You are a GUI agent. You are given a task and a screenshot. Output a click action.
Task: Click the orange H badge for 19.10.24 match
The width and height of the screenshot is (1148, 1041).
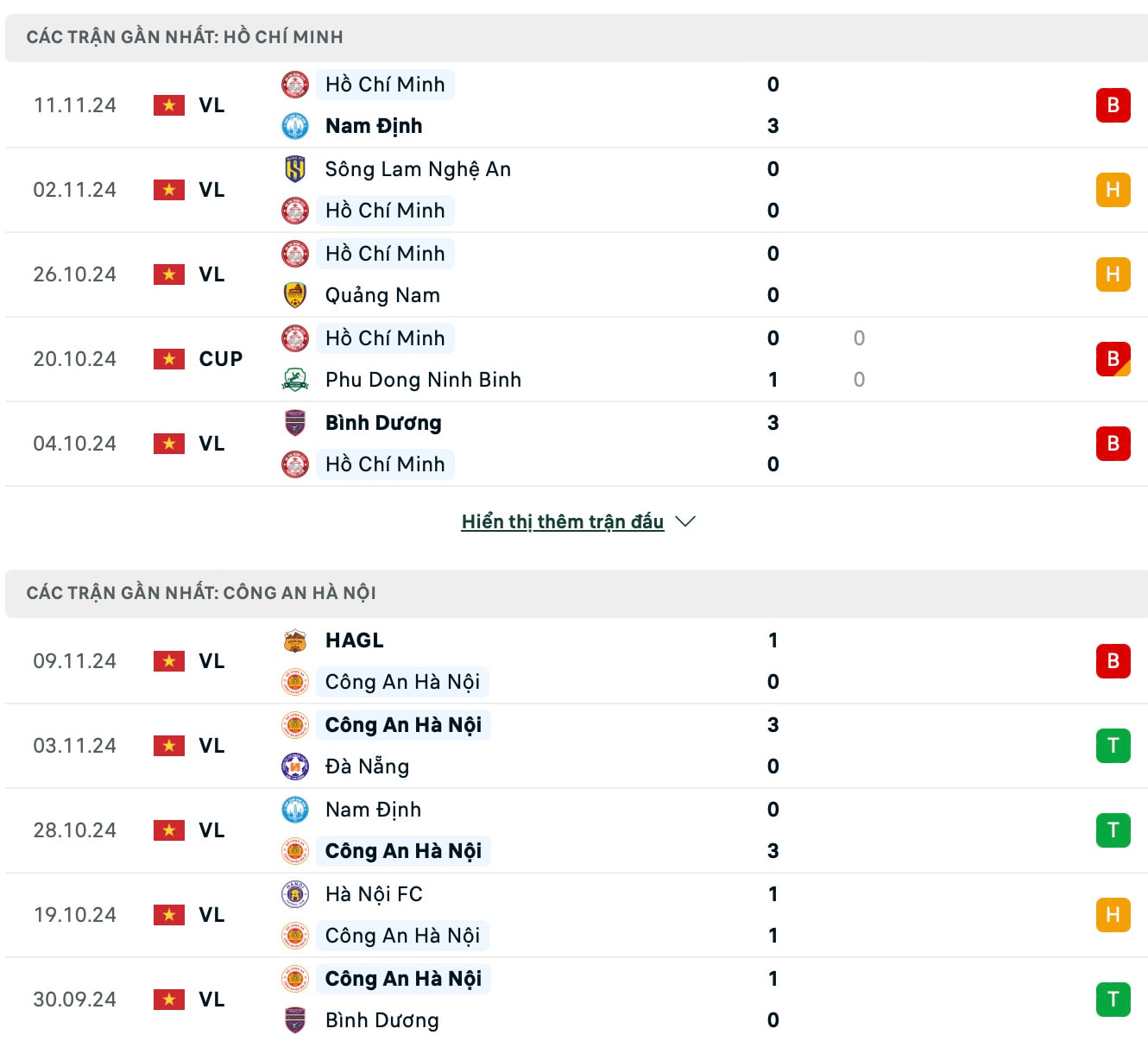point(1113,915)
